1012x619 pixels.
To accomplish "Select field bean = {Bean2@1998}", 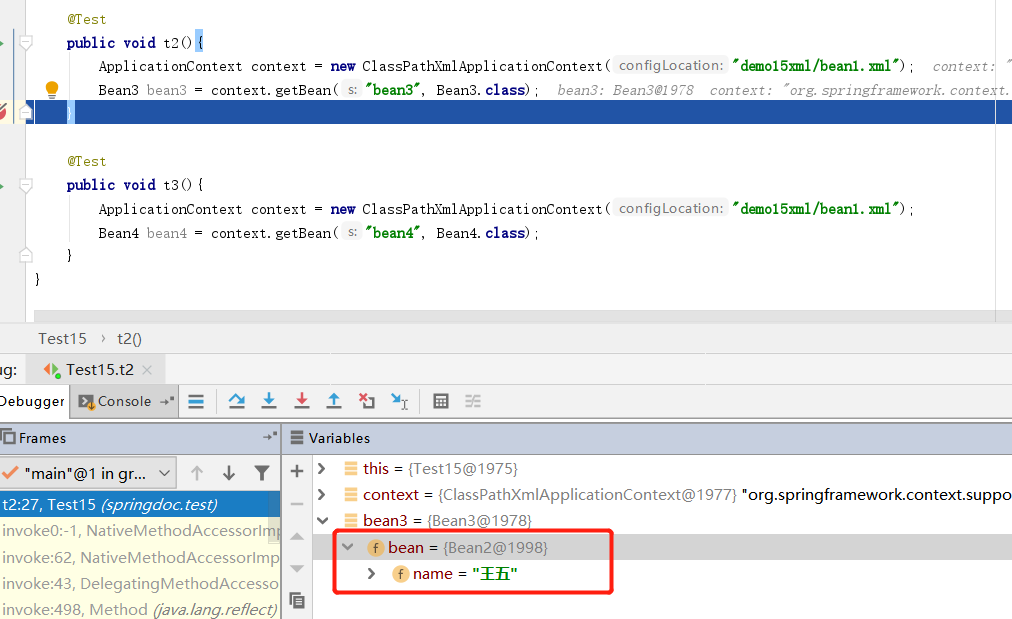I will pyautogui.click(x=467, y=547).
